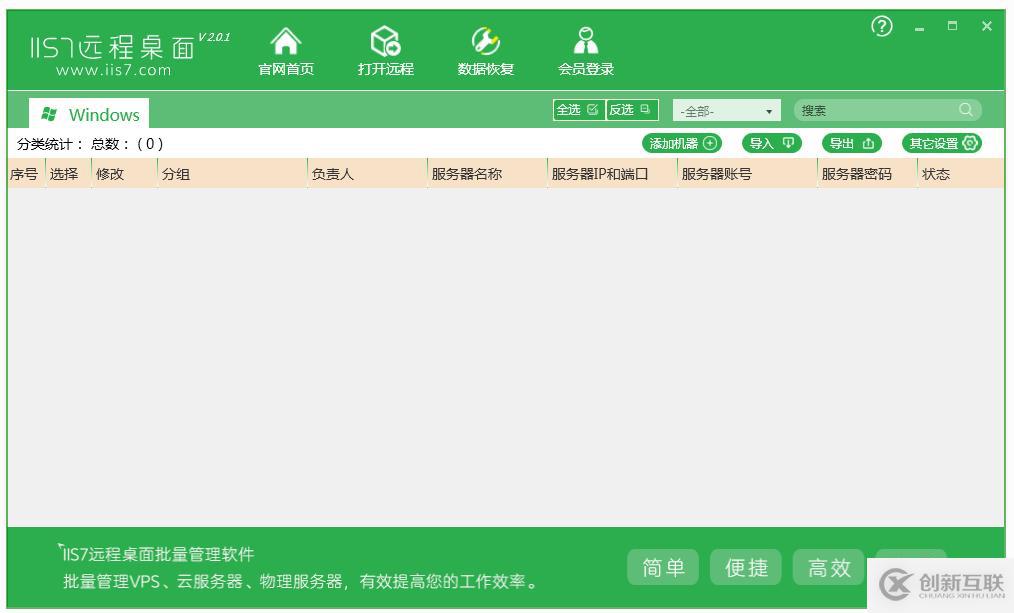Screen dimensions: 1014x613
Task: Click the 简单 label in the footer
Action: click(663, 567)
